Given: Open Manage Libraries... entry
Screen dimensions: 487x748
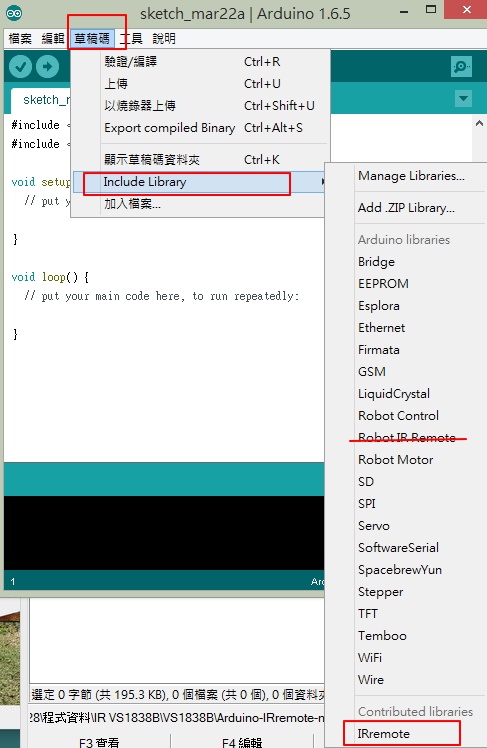Looking at the screenshot, I should (x=411, y=176).
